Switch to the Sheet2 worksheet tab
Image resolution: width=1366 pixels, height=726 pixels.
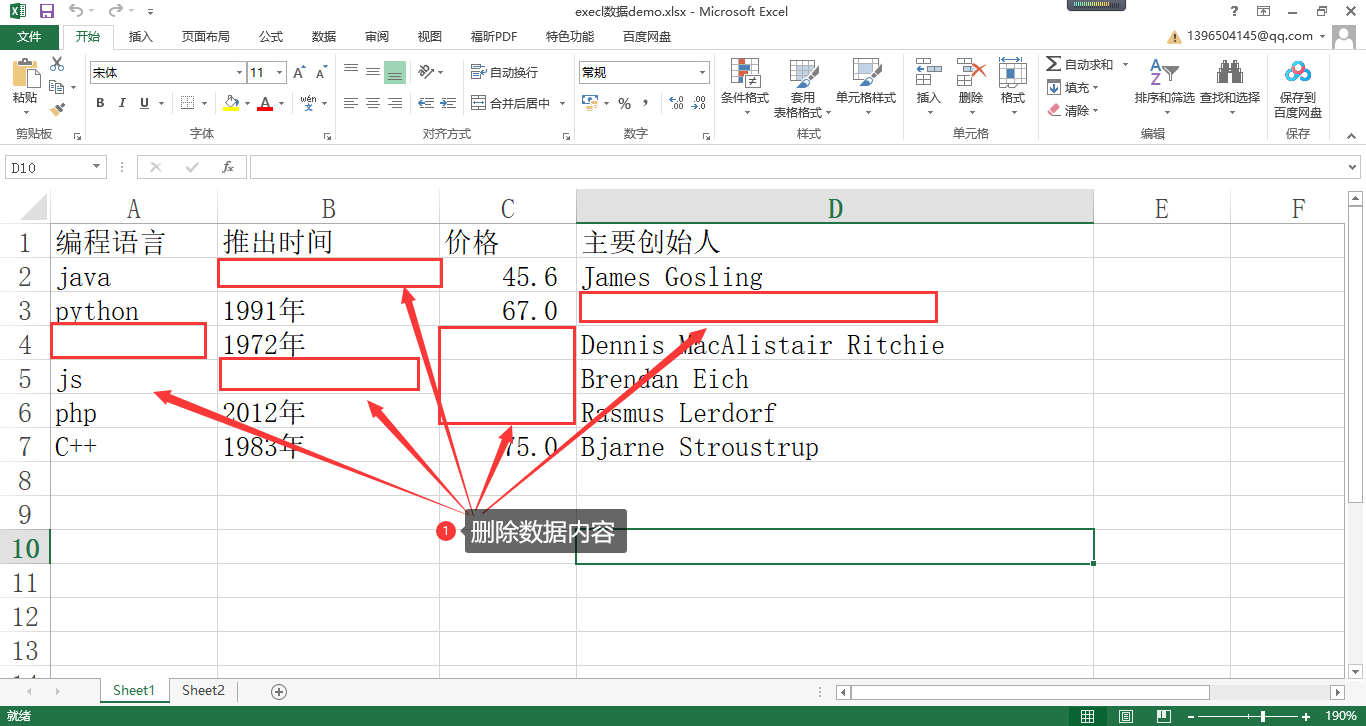click(x=203, y=691)
